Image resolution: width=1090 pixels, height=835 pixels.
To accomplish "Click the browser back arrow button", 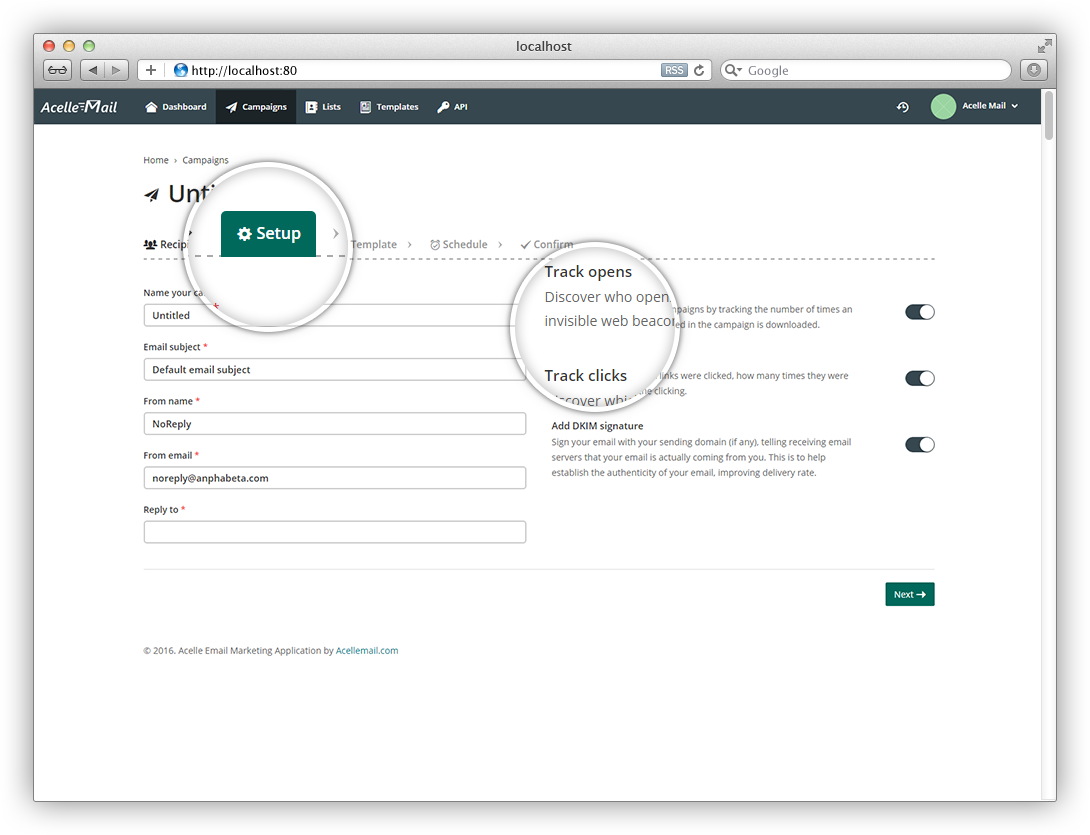I will pyautogui.click(x=92, y=70).
